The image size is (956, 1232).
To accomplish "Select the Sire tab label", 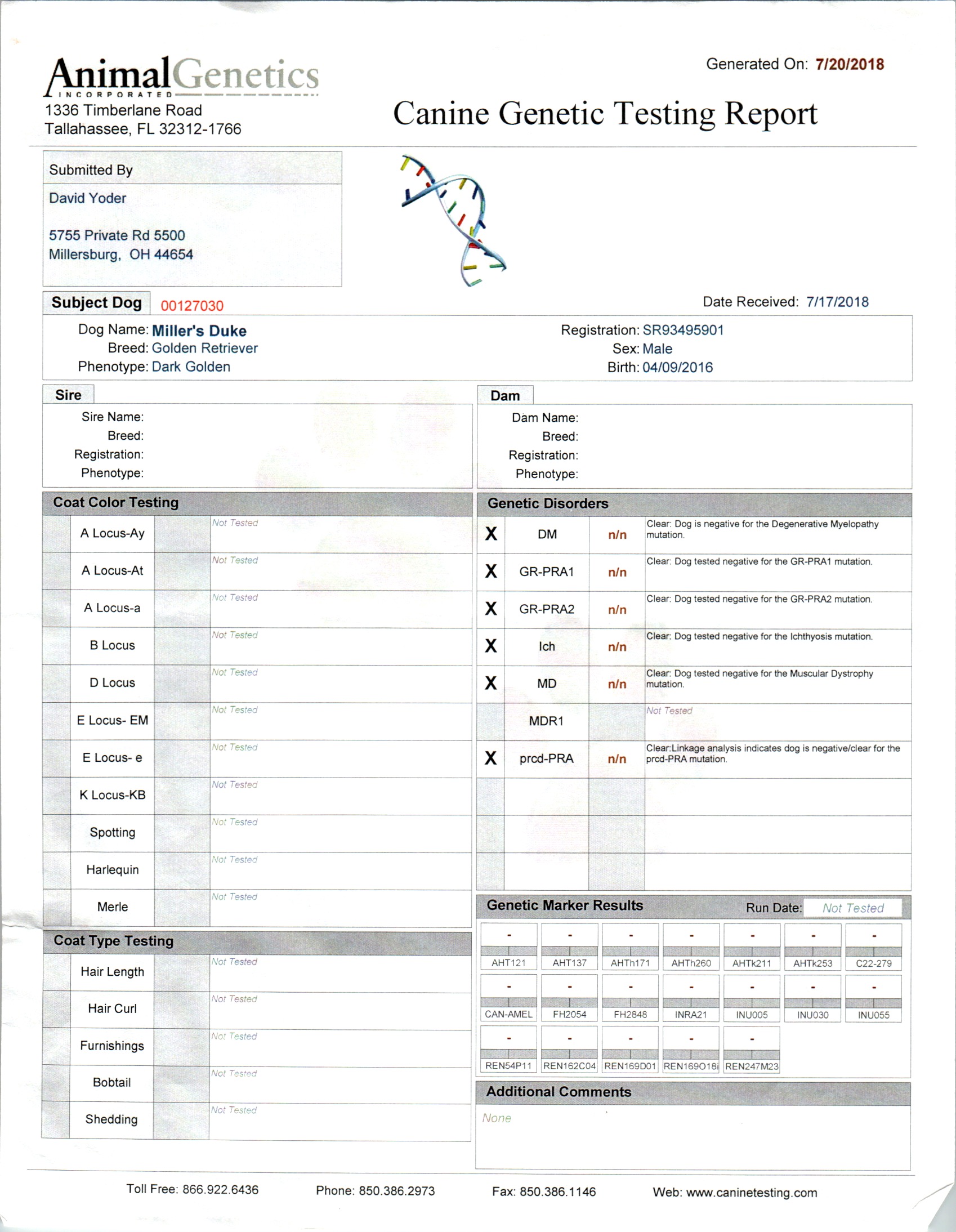I will point(68,395).
